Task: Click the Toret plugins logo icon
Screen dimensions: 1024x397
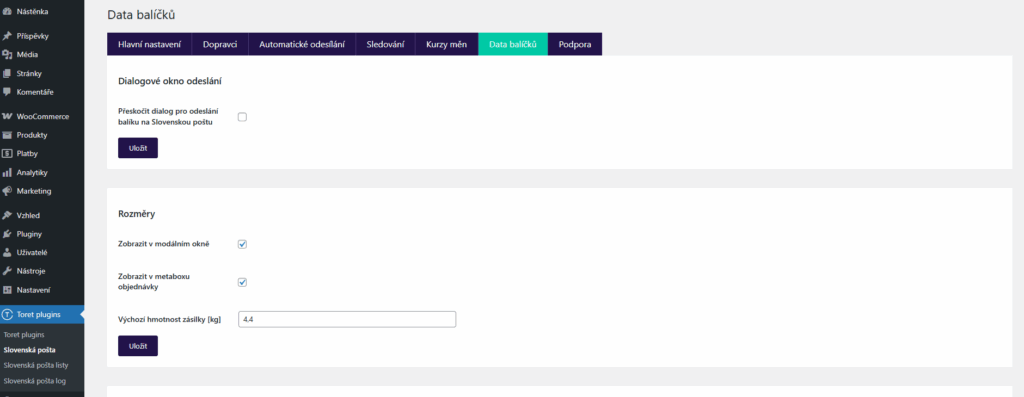Action: pyautogui.click(x=8, y=314)
